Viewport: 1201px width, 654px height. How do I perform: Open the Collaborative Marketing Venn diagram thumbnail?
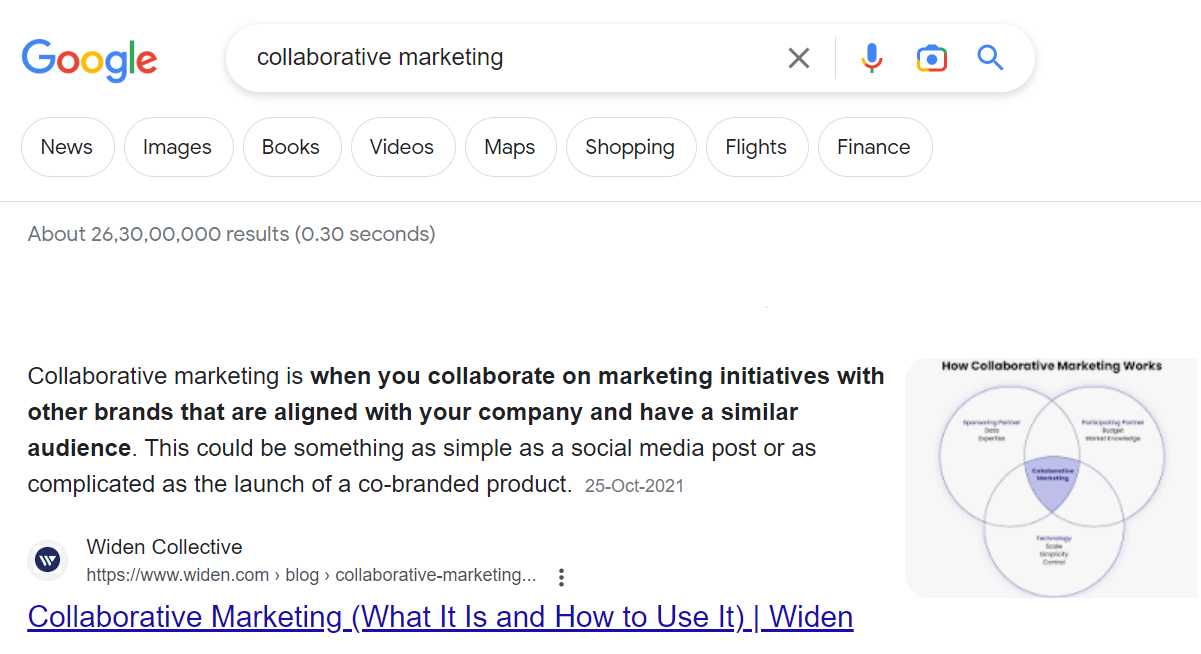(1052, 477)
